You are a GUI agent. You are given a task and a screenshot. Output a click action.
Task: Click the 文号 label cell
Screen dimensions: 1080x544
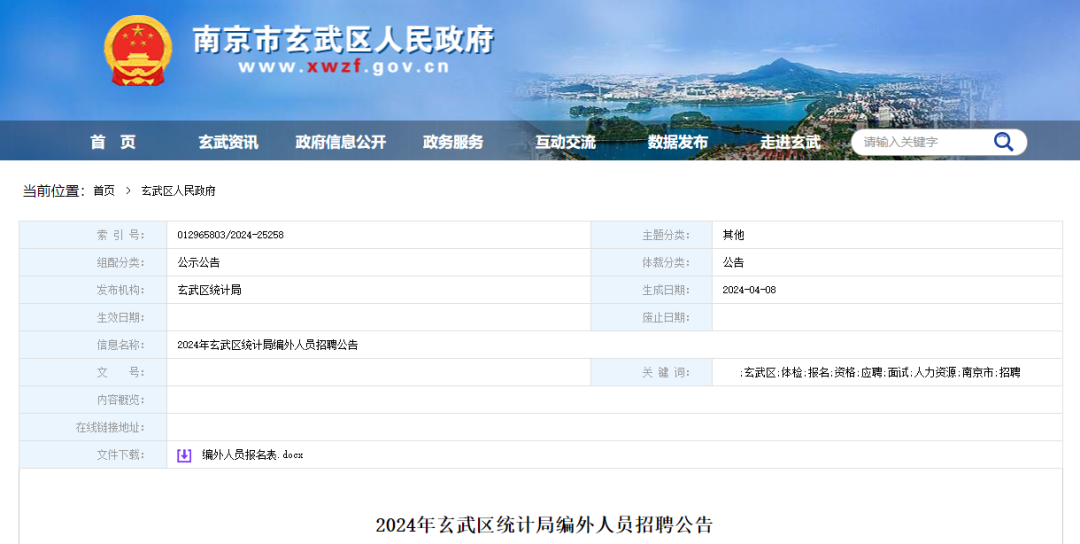pos(93,373)
